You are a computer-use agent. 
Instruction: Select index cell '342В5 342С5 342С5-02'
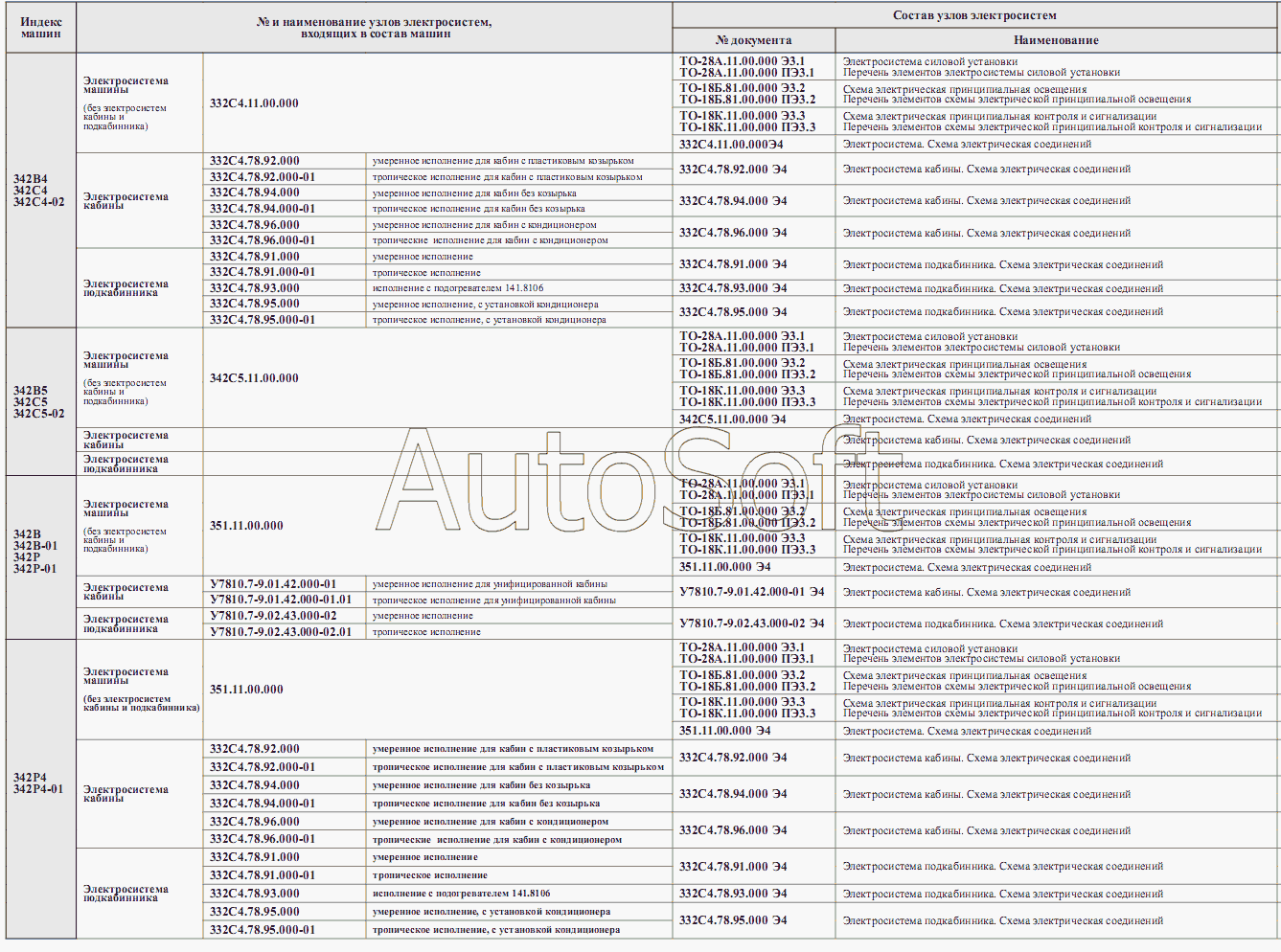[x=39, y=402]
